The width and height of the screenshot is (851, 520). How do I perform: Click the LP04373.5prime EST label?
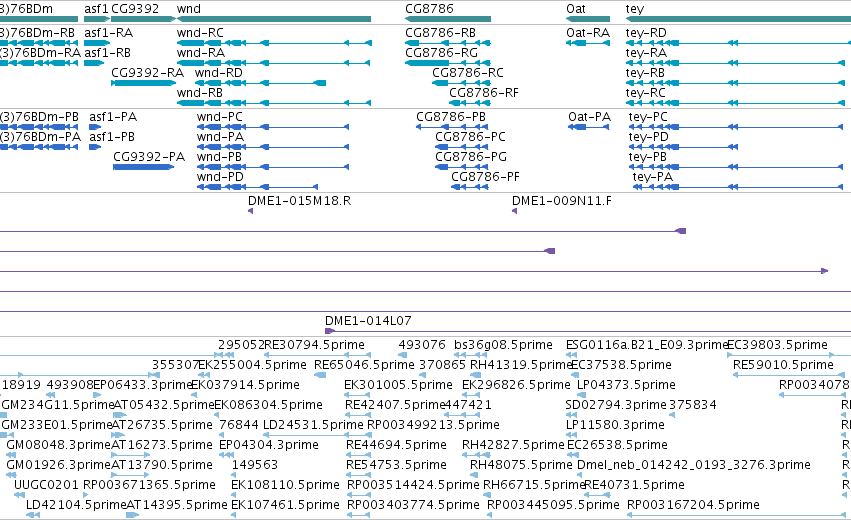click(x=626, y=385)
